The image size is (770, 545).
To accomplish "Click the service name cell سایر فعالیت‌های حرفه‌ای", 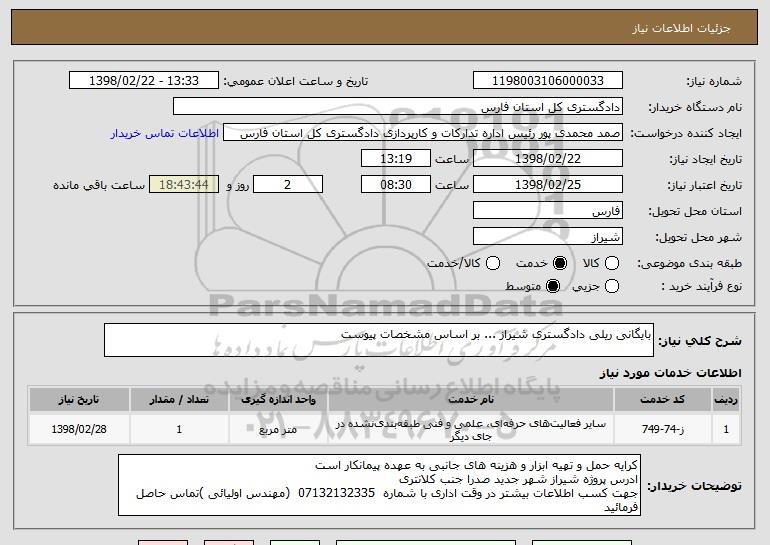I will 471,429.
